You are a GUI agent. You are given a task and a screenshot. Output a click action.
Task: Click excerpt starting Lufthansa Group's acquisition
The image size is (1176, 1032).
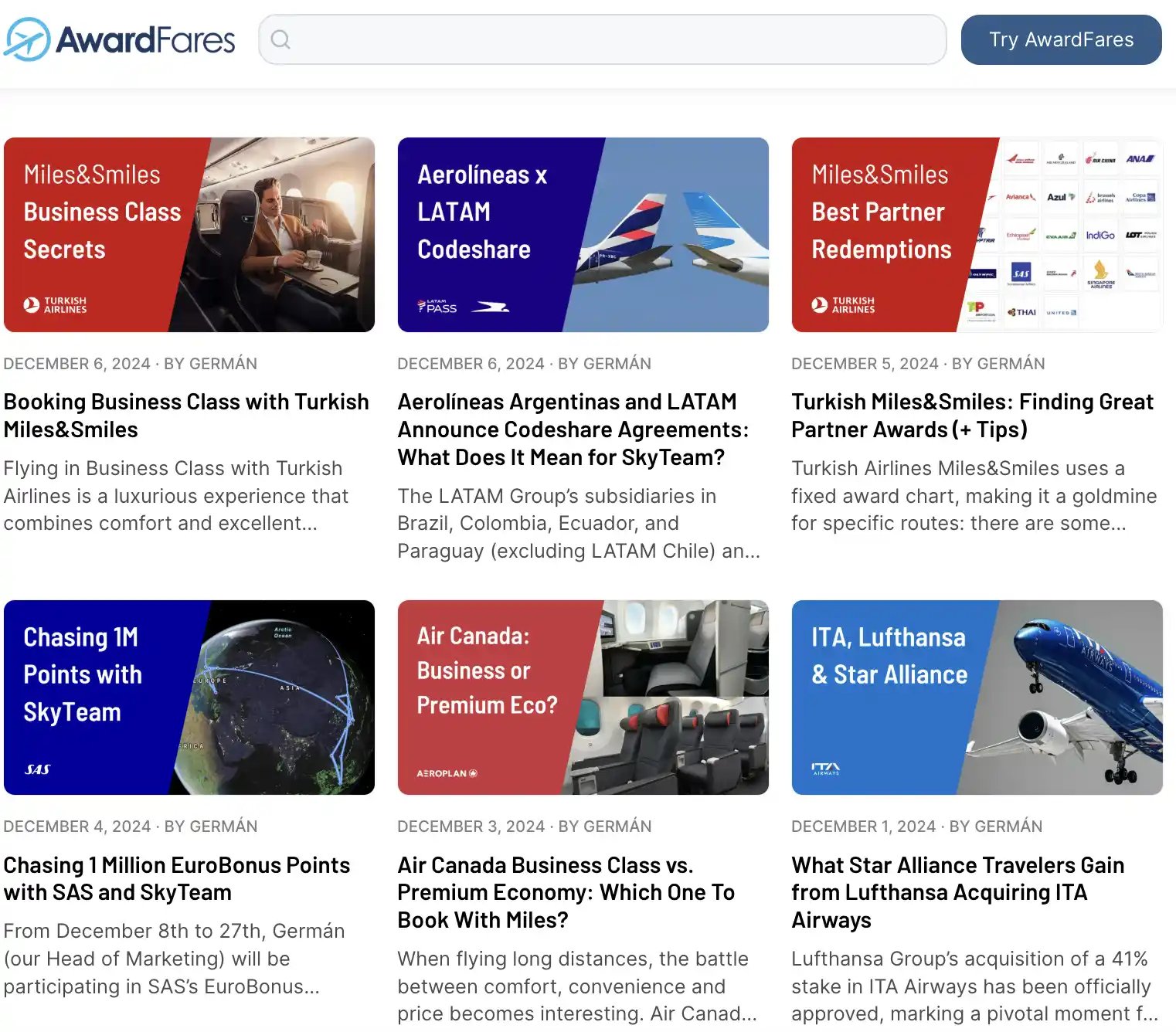point(975,986)
